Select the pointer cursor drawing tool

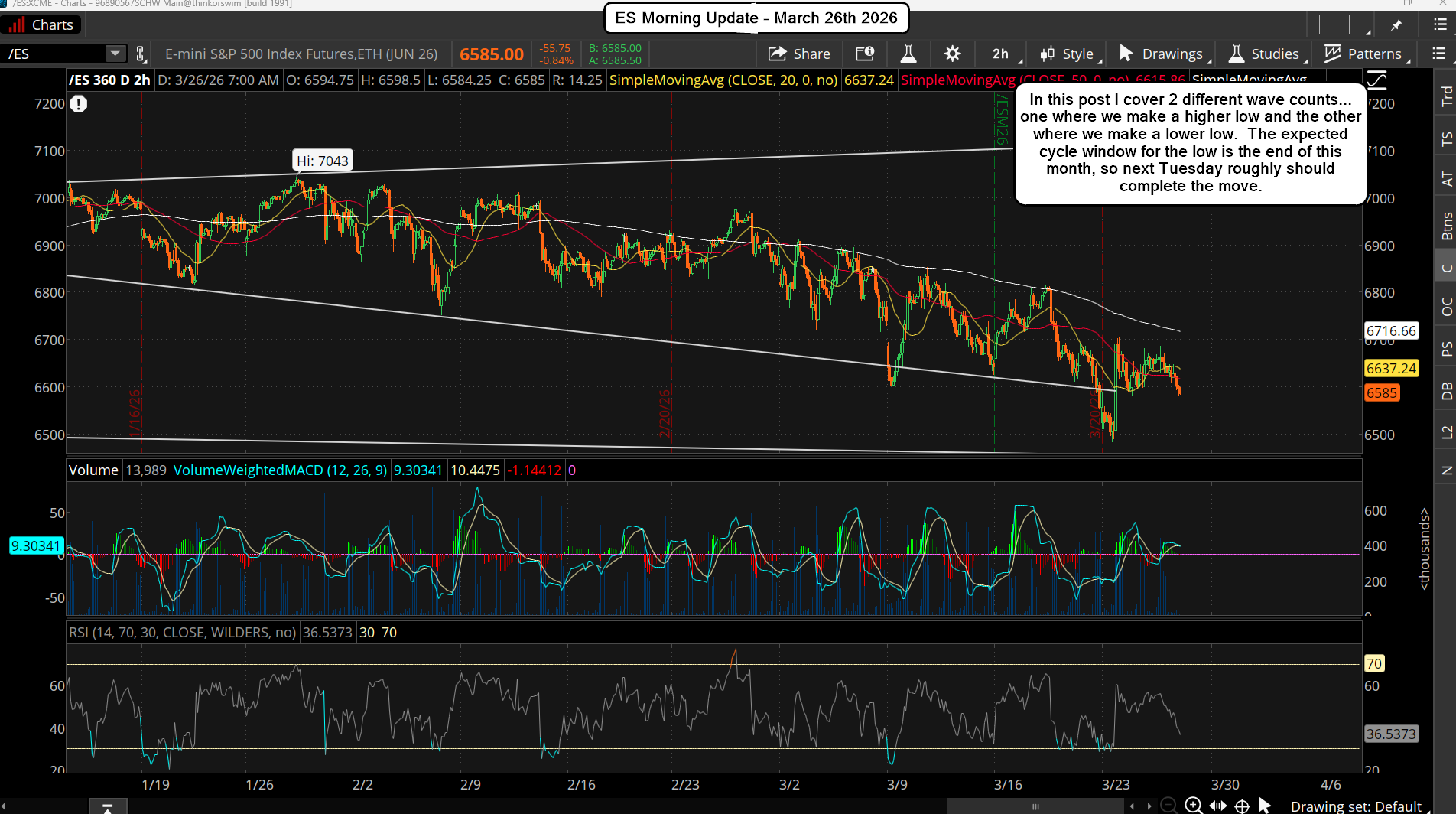coord(1265,805)
